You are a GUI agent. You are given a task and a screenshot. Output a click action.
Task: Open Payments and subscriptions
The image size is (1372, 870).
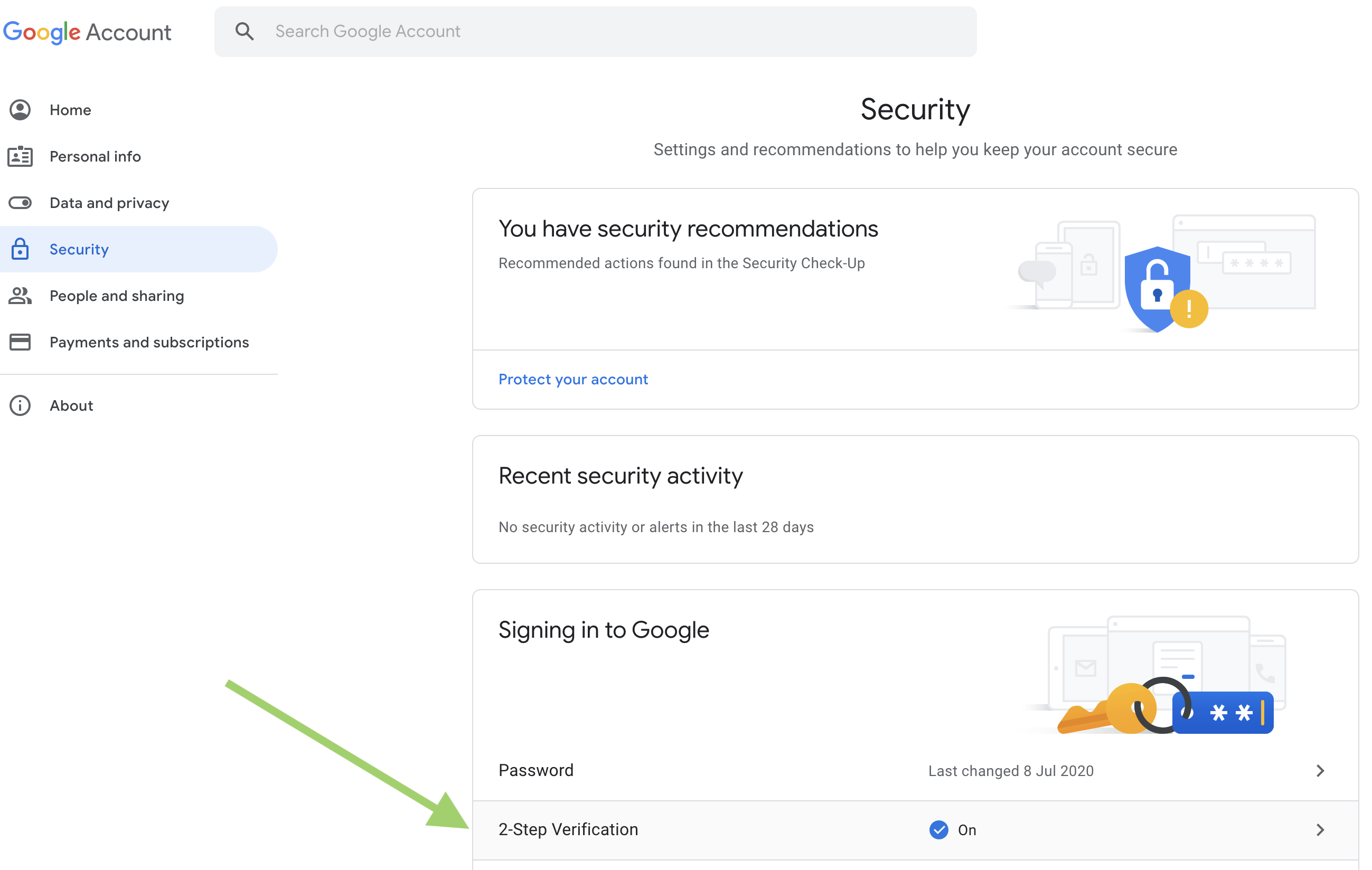coord(149,342)
